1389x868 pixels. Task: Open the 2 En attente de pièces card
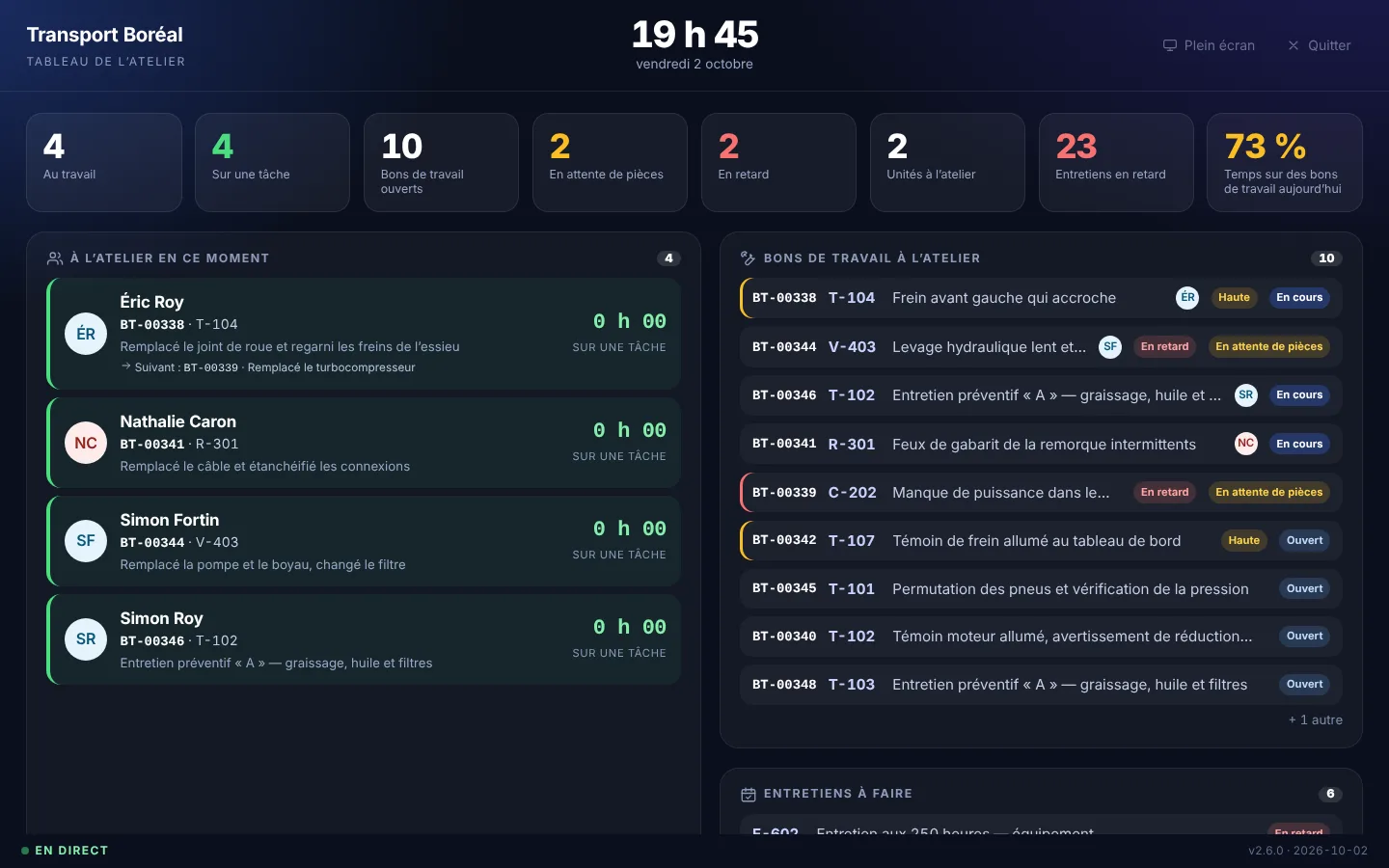point(610,162)
